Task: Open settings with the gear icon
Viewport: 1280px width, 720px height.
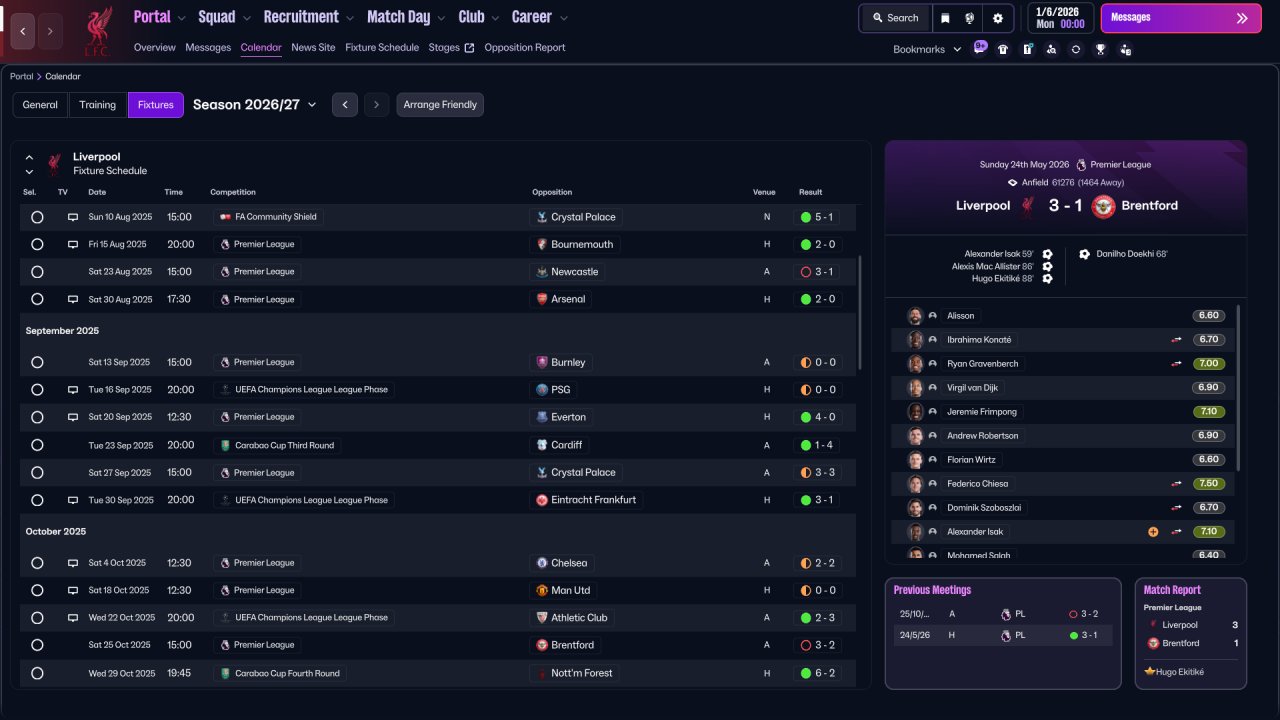Action: (x=998, y=18)
